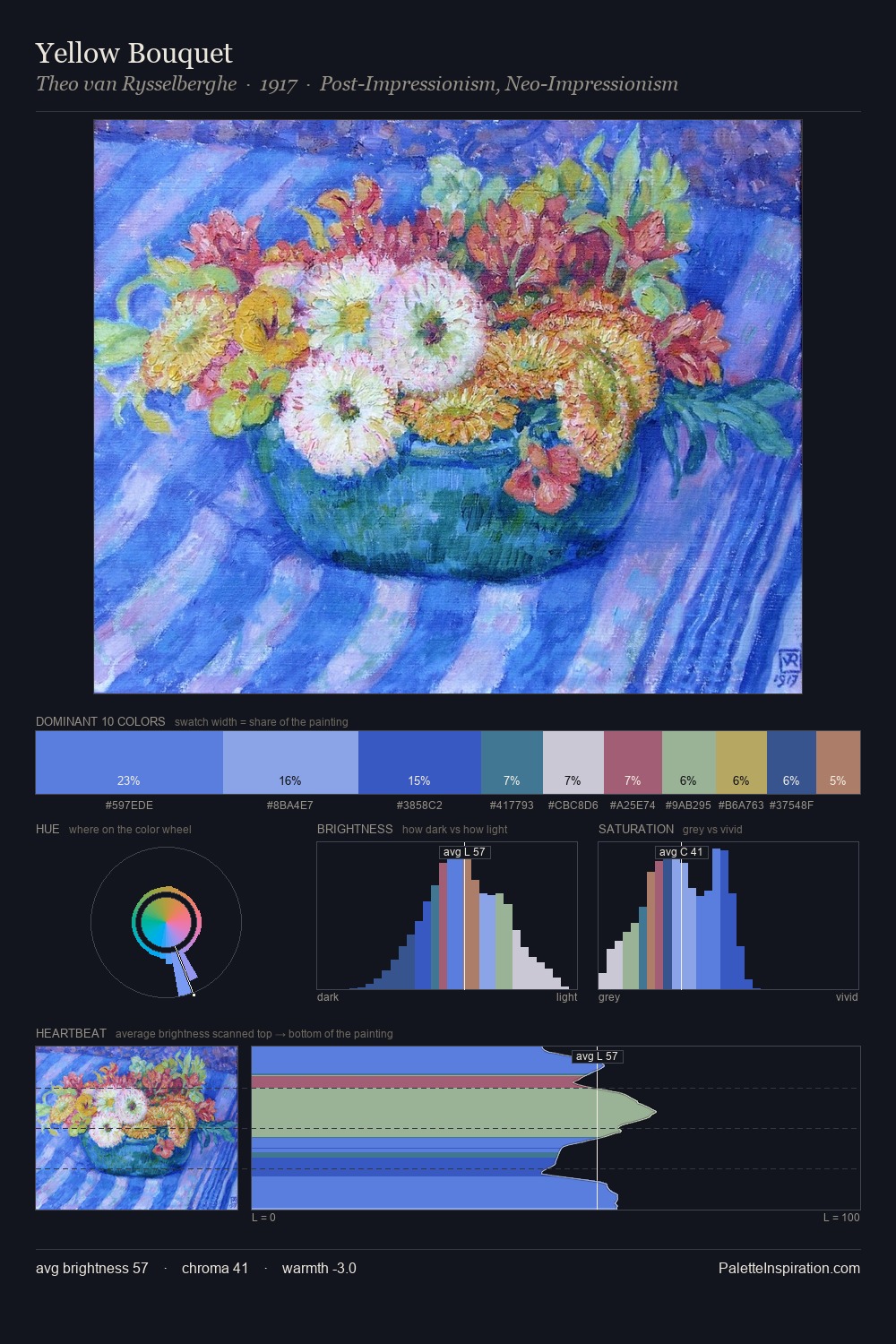Click the '#3858C2' hex label
Screen dimensions: 896x1344
click(x=419, y=806)
